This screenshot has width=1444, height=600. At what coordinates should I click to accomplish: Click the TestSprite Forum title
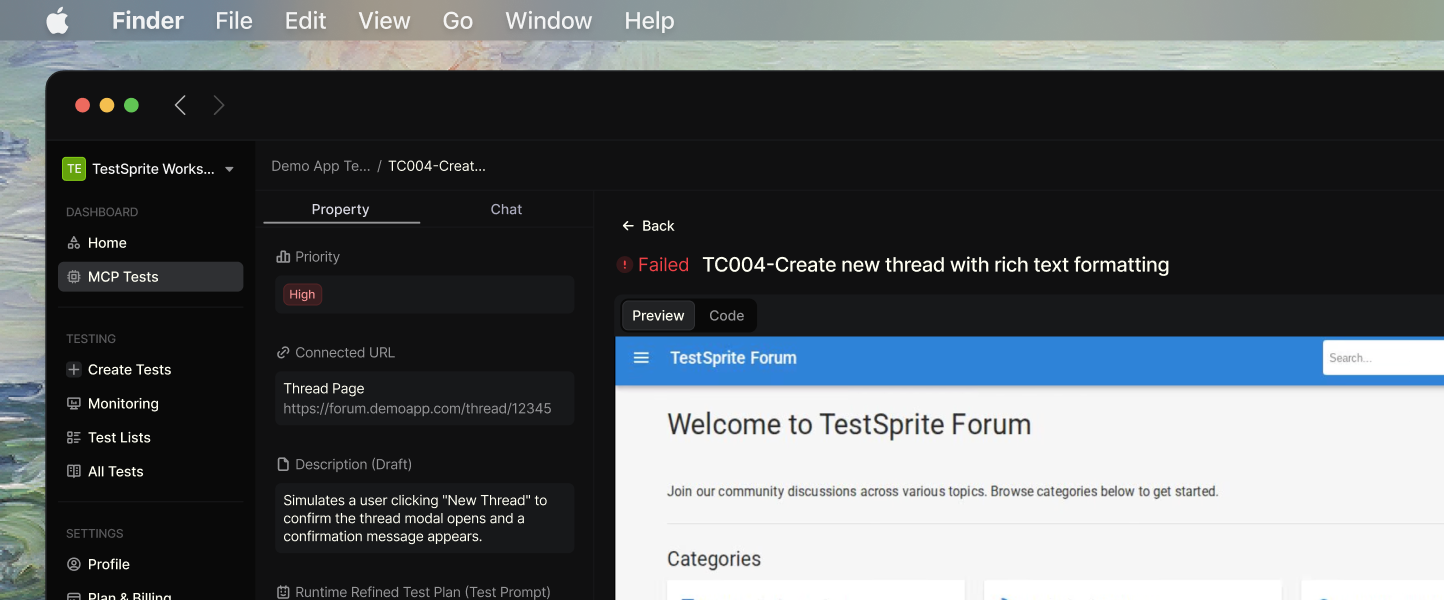coord(733,358)
